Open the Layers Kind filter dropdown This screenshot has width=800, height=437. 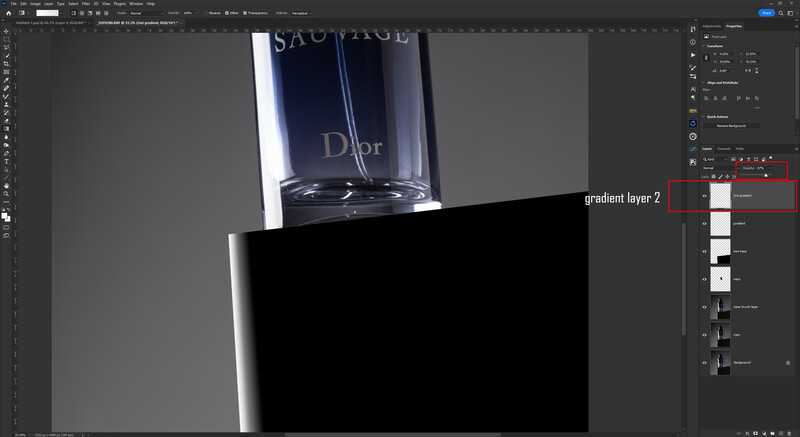pyautogui.click(x=715, y=159)
